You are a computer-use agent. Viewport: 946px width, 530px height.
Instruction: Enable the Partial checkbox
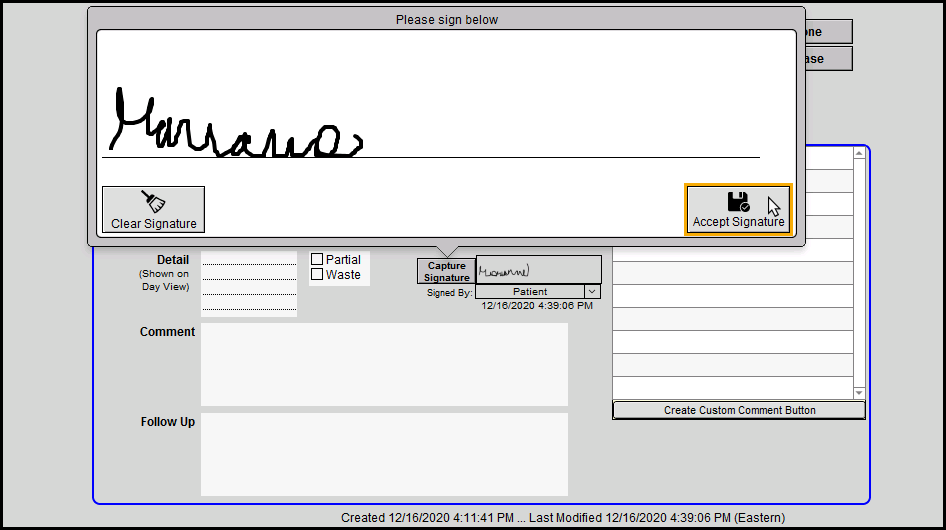(317, 259)
